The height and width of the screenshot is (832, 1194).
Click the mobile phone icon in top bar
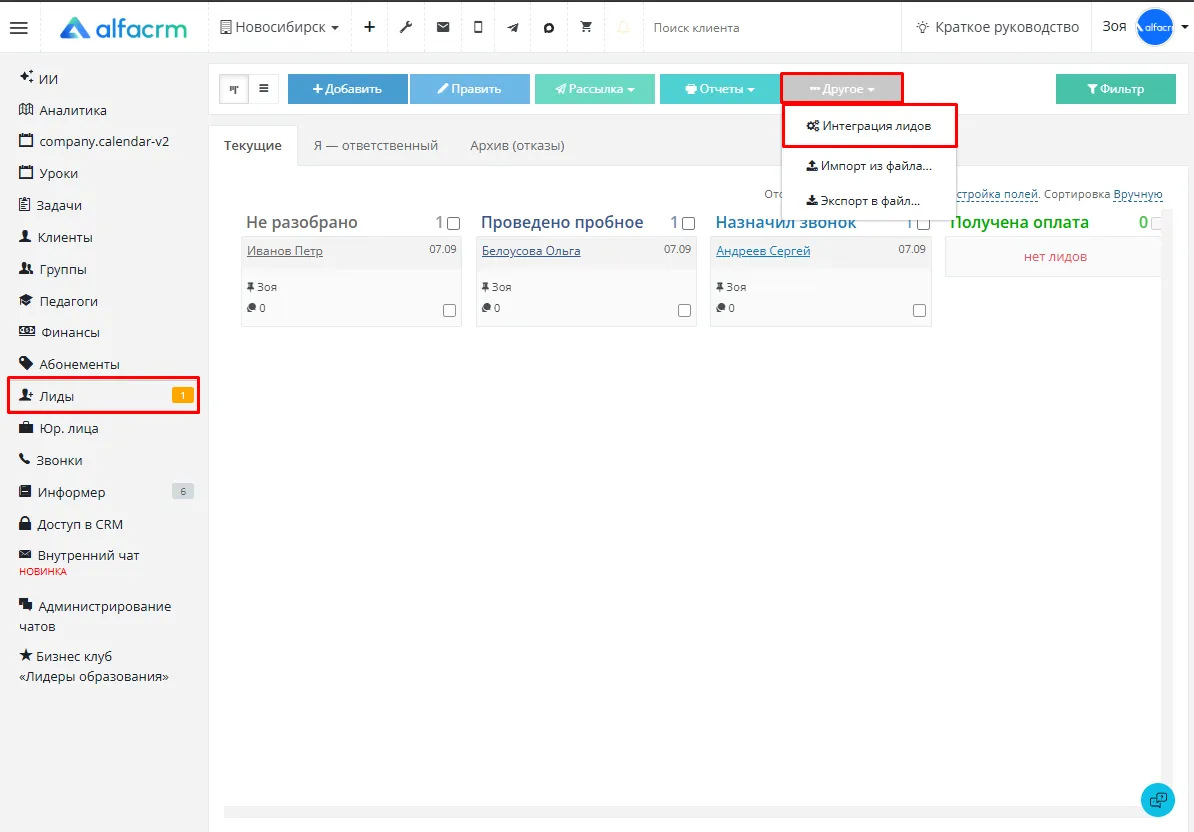(x=478, y=27)
